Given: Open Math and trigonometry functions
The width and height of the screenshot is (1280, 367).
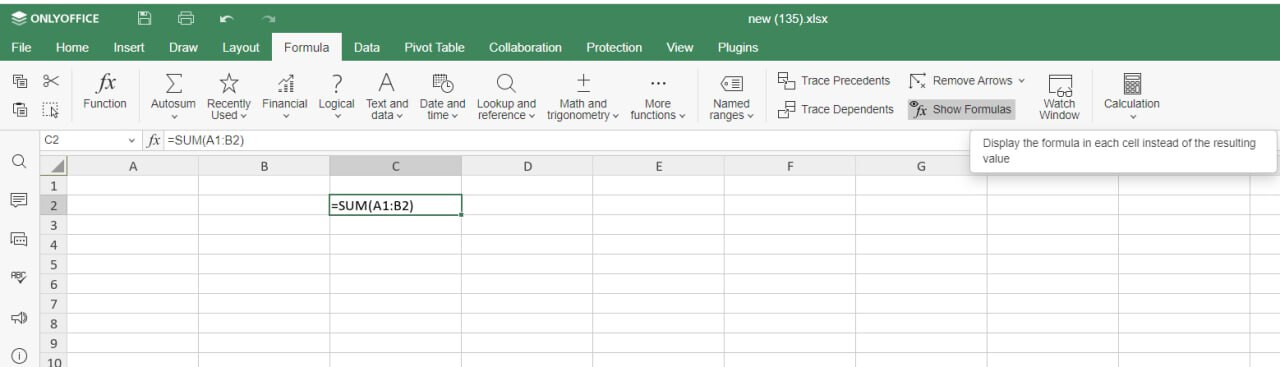Looking at the screenshot, I should (x=583, y=96).
